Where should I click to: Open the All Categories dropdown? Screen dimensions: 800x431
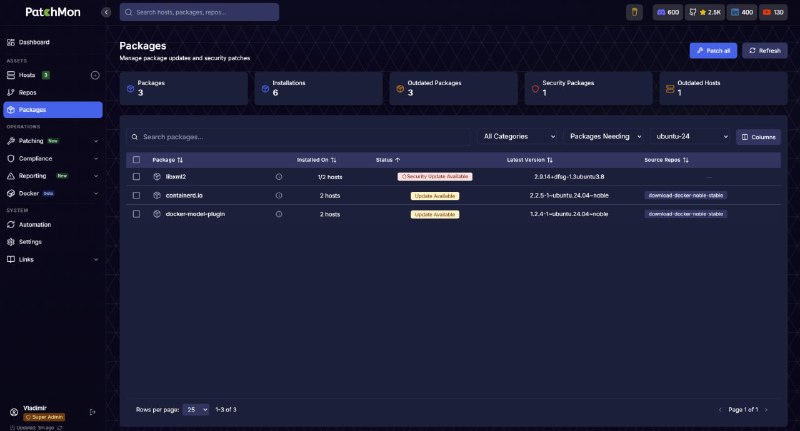[519, 136]
